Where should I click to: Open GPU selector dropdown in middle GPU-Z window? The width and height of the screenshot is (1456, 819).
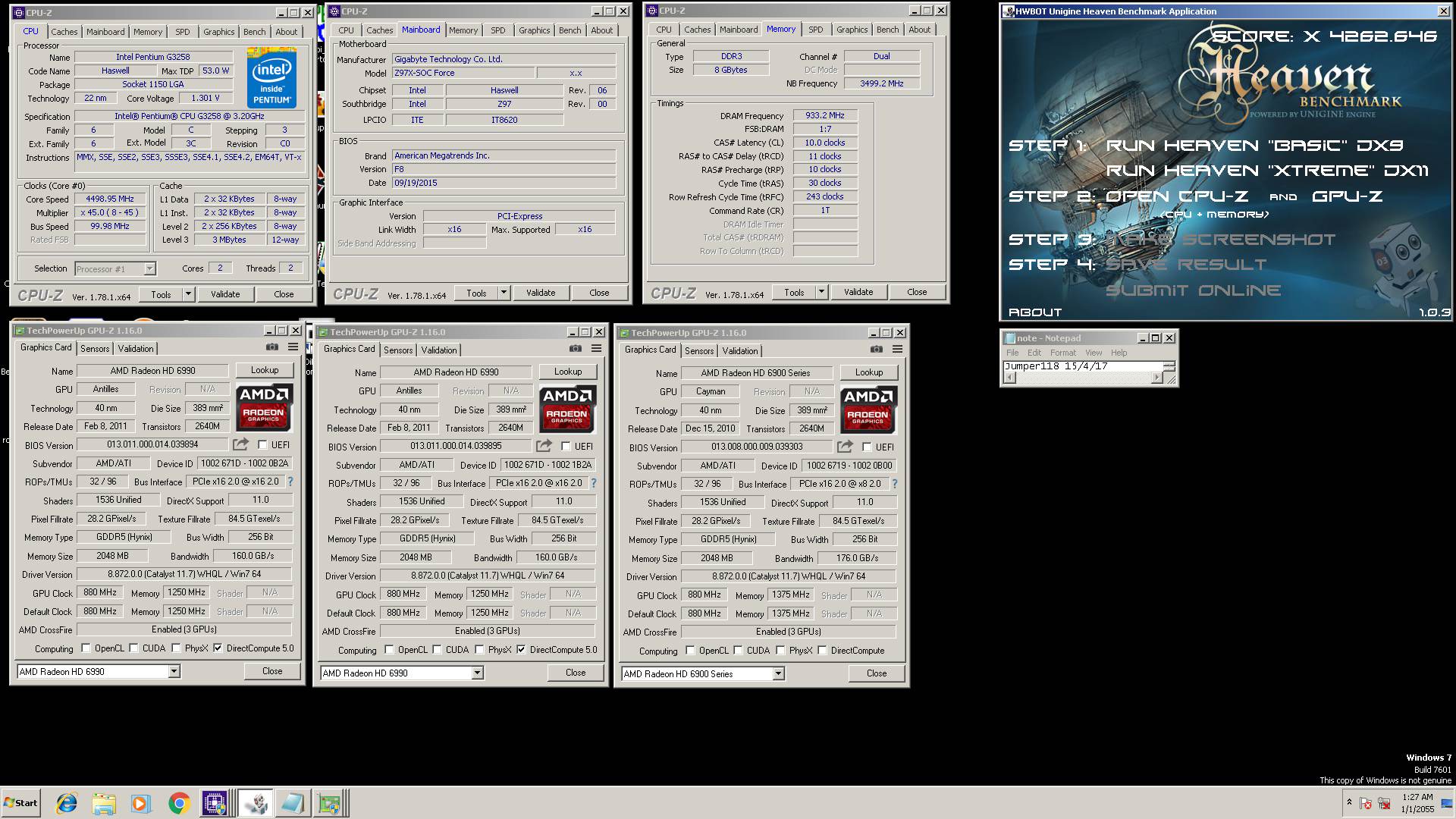[477, 673]
